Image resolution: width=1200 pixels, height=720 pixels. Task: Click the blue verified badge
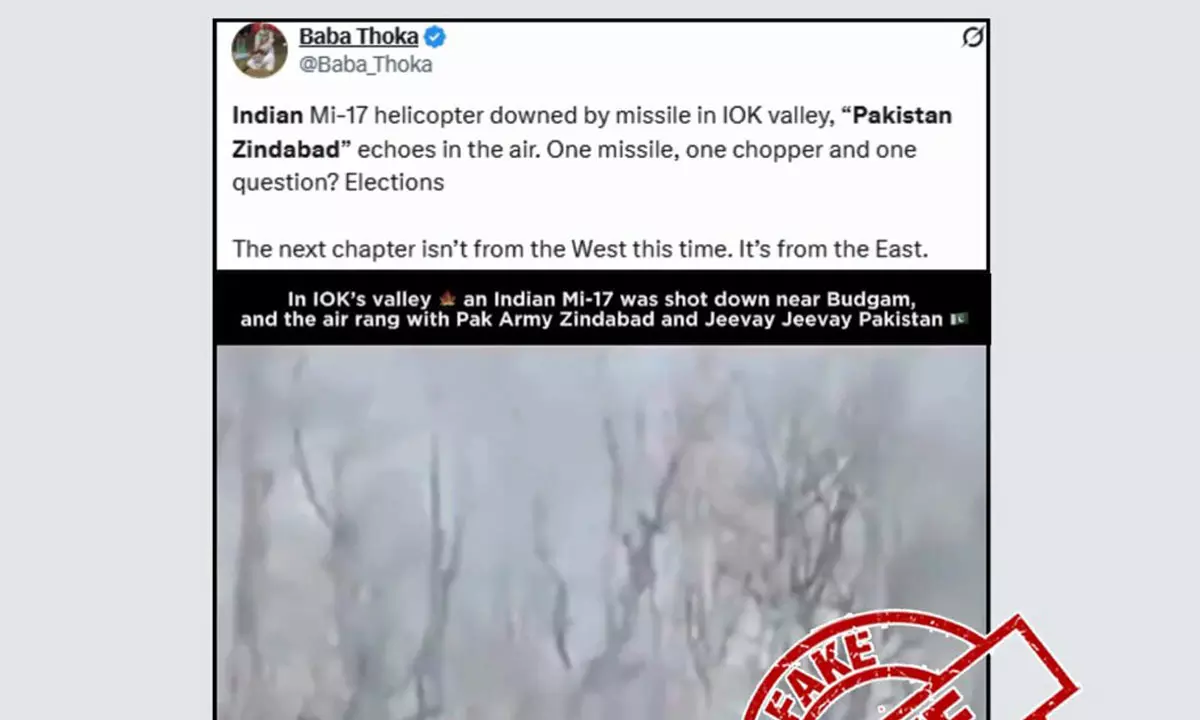pos(435,38)
